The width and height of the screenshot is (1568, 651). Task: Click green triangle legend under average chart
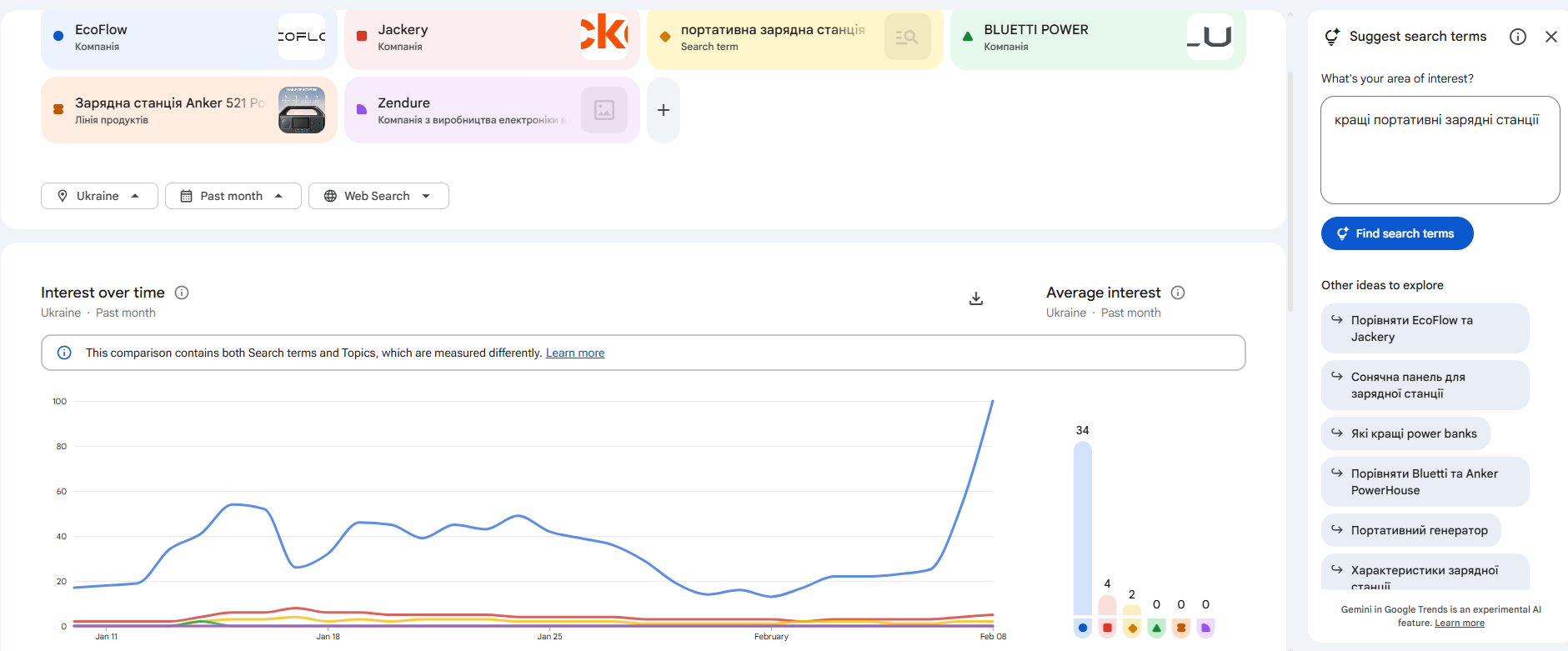click(1156, 628)
